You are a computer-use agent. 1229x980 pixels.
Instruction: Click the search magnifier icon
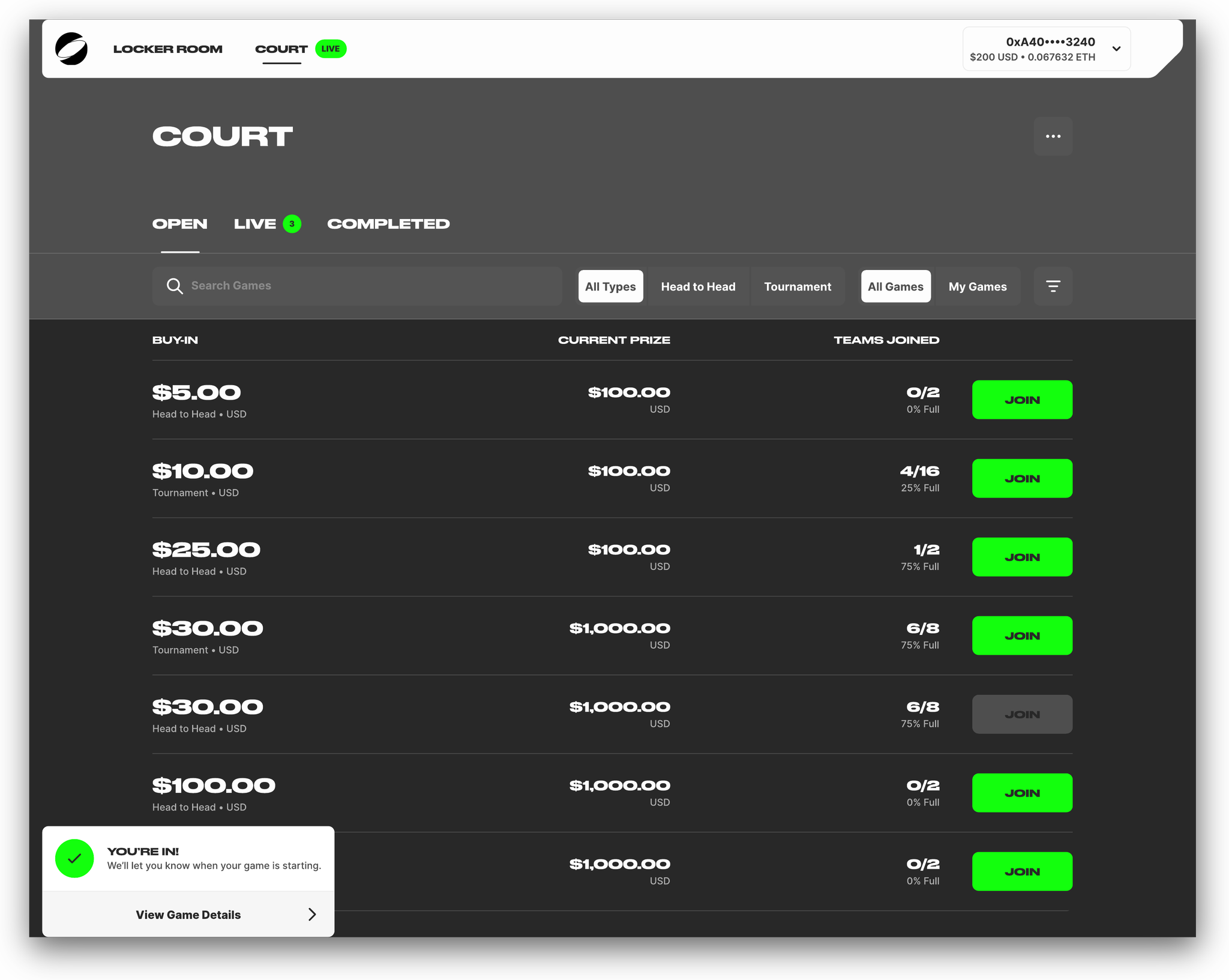(x=175, y=286)
